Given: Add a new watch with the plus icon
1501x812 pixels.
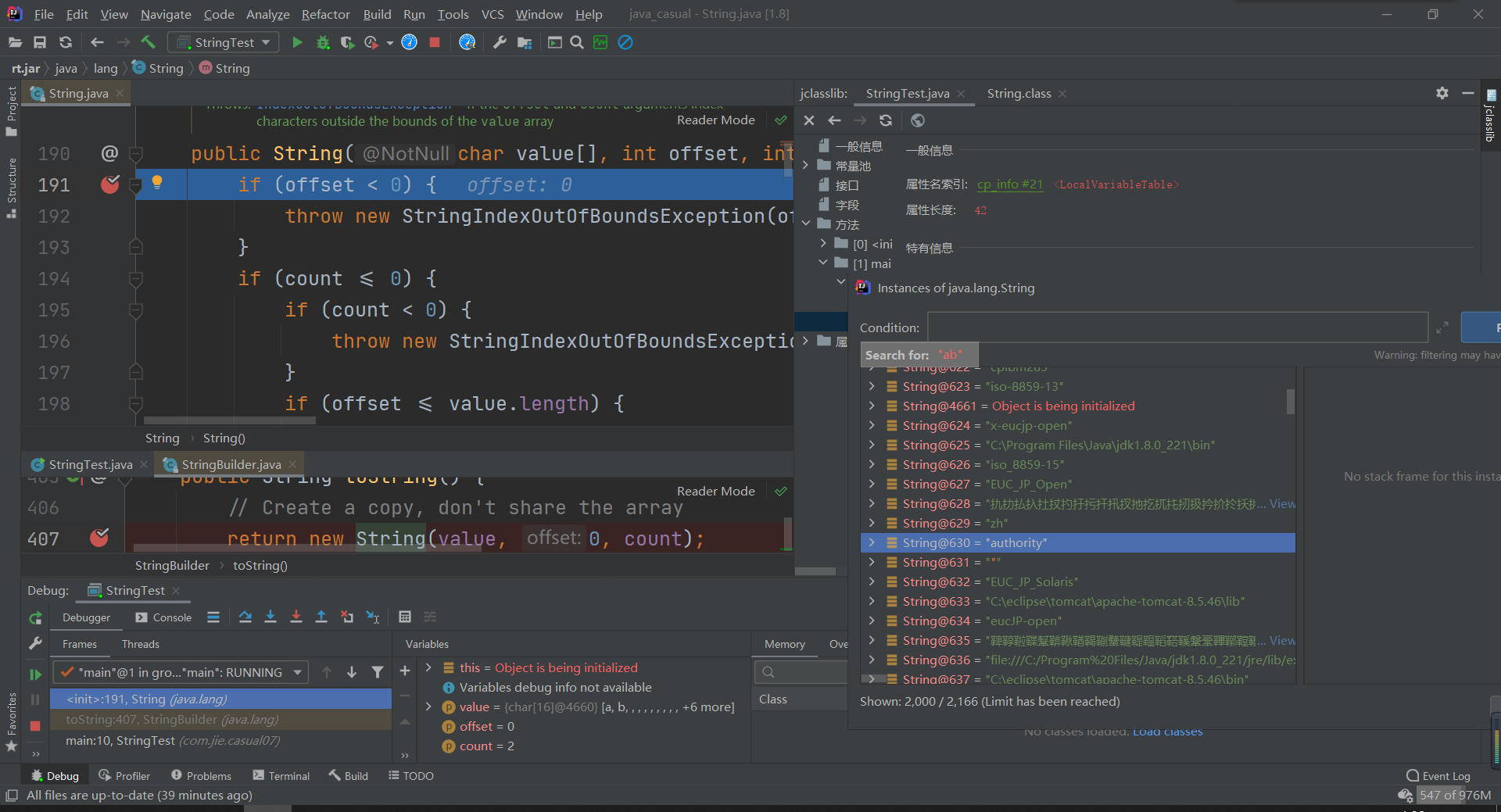Looking at the screenshot, I should (x=405, y=671).
